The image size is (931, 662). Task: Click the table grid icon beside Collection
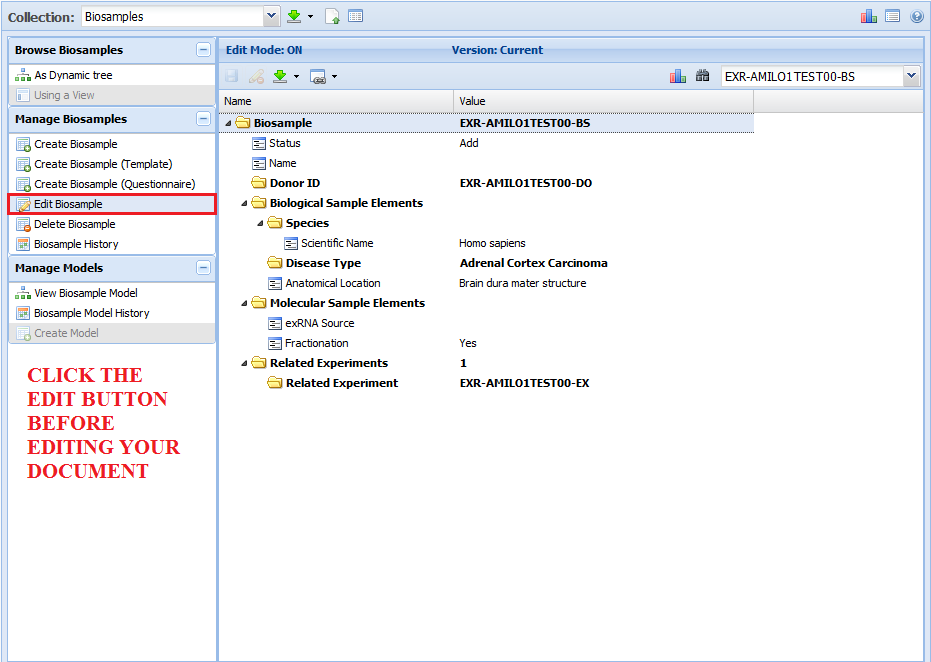click(356, 17)
